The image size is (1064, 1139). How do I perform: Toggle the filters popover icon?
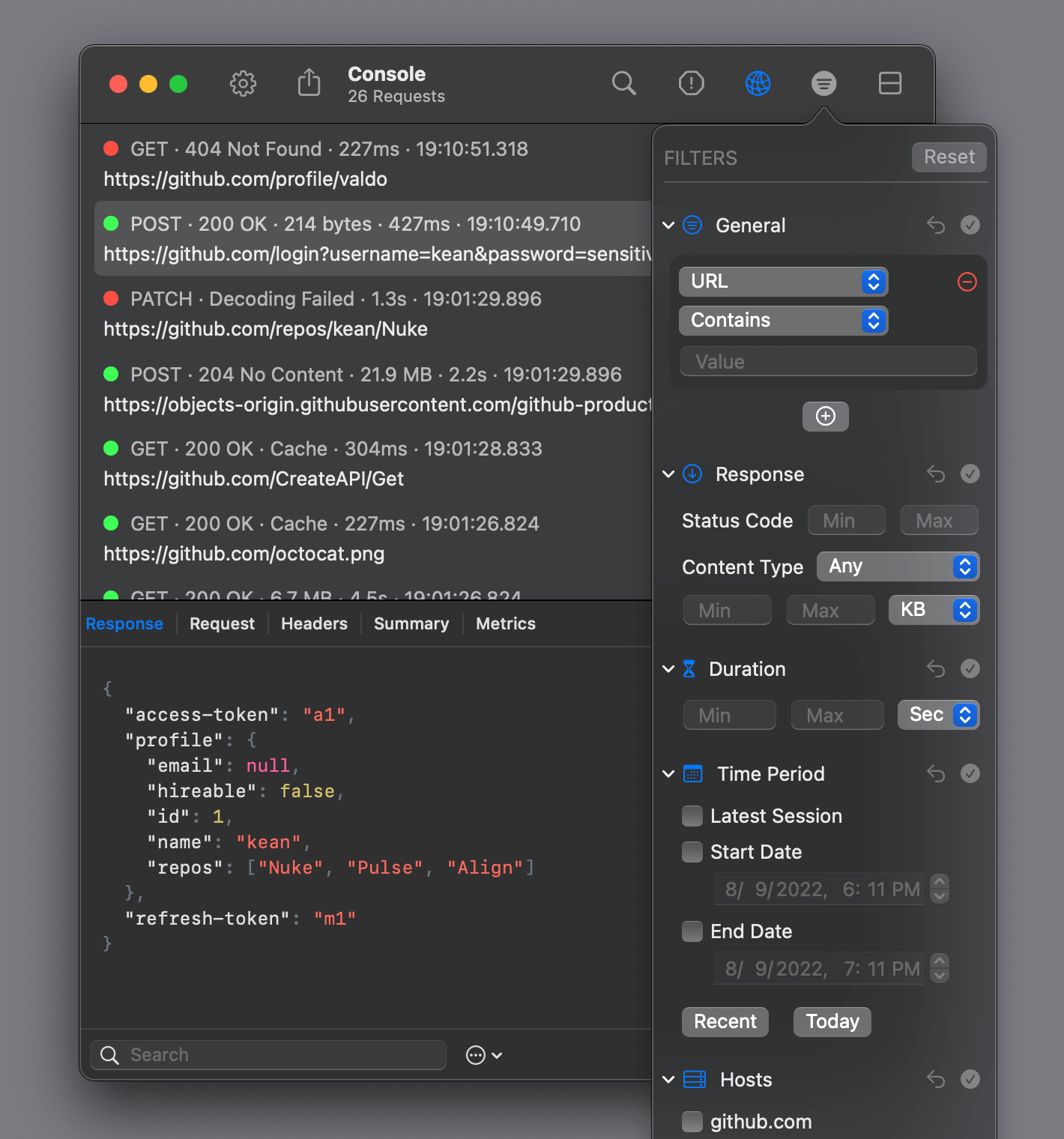click(823, 83)
